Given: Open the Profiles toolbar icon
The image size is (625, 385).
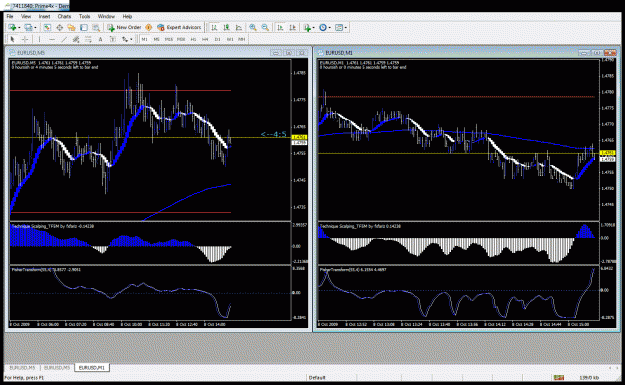Looking at the screenshot, I should [x=28, y=28].
